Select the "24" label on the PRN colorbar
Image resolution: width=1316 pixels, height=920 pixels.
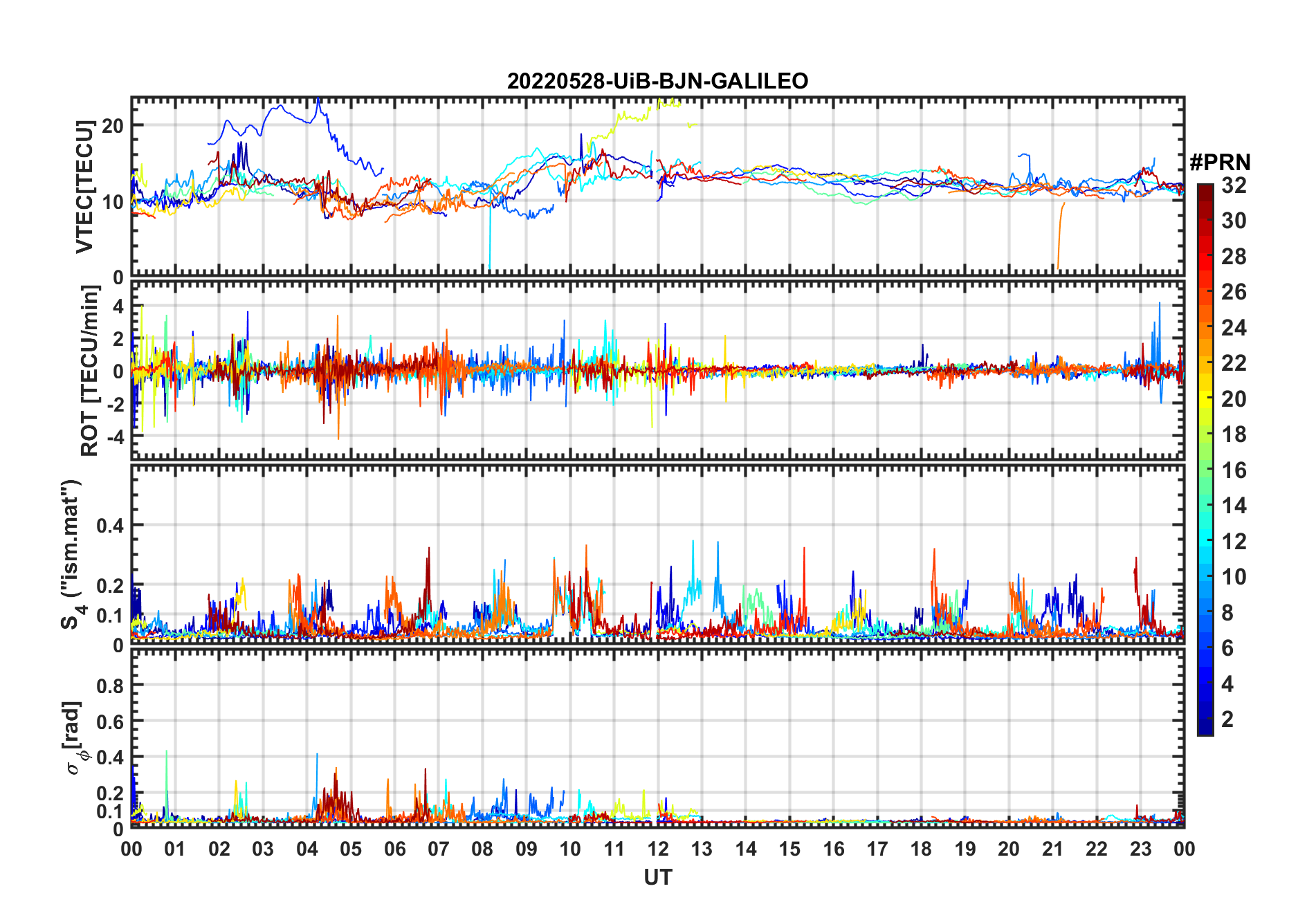(1234, 328)
